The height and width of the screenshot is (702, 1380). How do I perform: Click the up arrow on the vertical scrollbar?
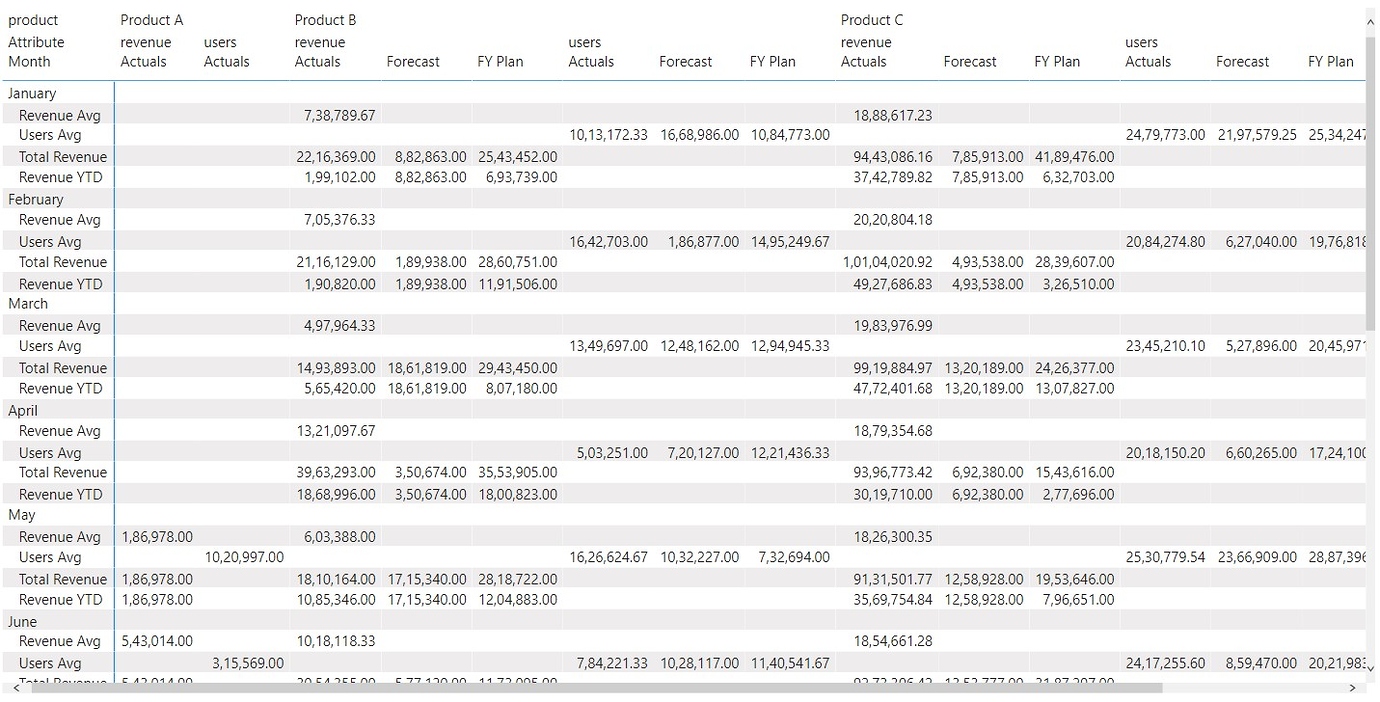coord(1372,19)
